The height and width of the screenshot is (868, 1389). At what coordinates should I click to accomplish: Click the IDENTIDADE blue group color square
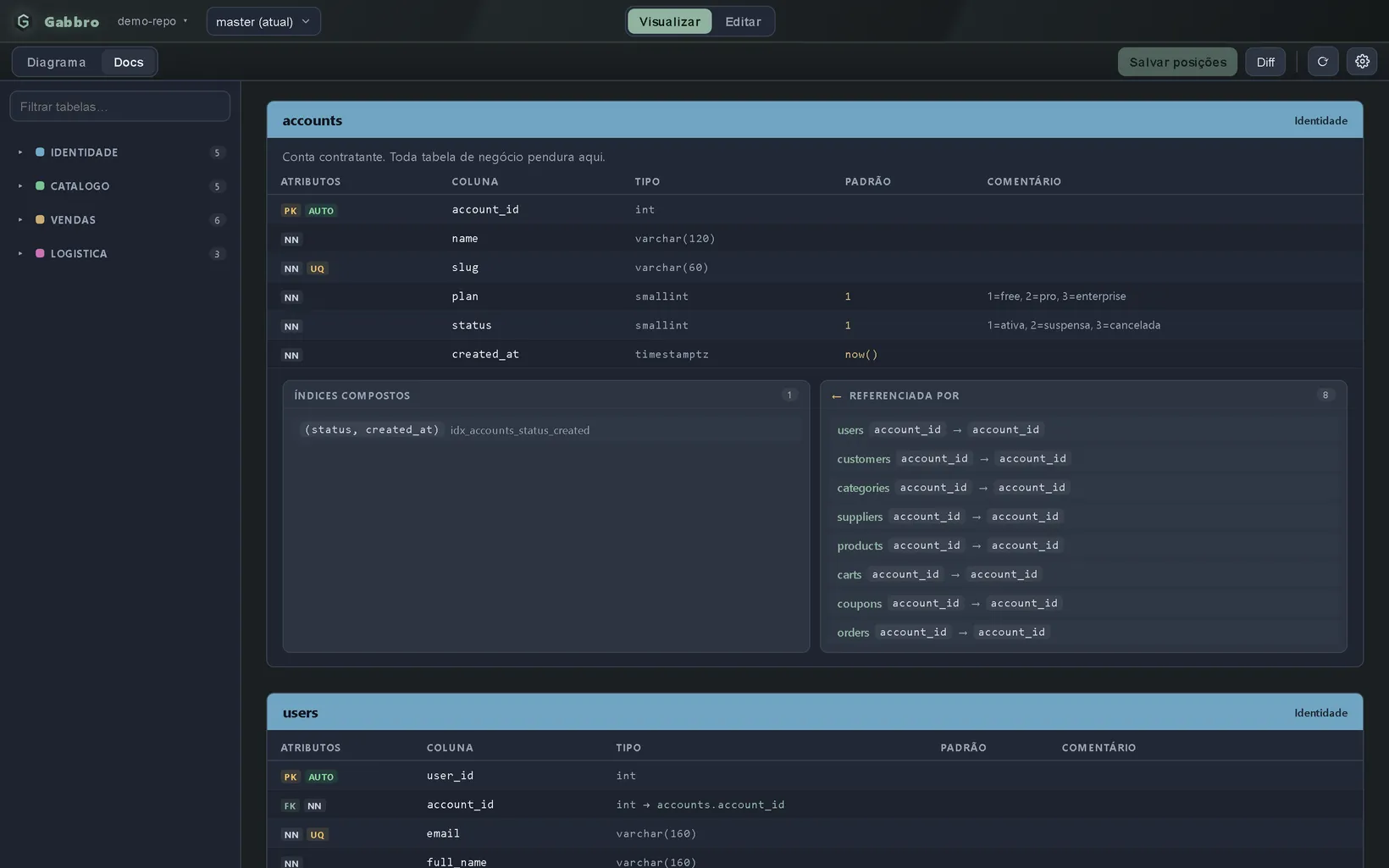(x=40, y=152)
